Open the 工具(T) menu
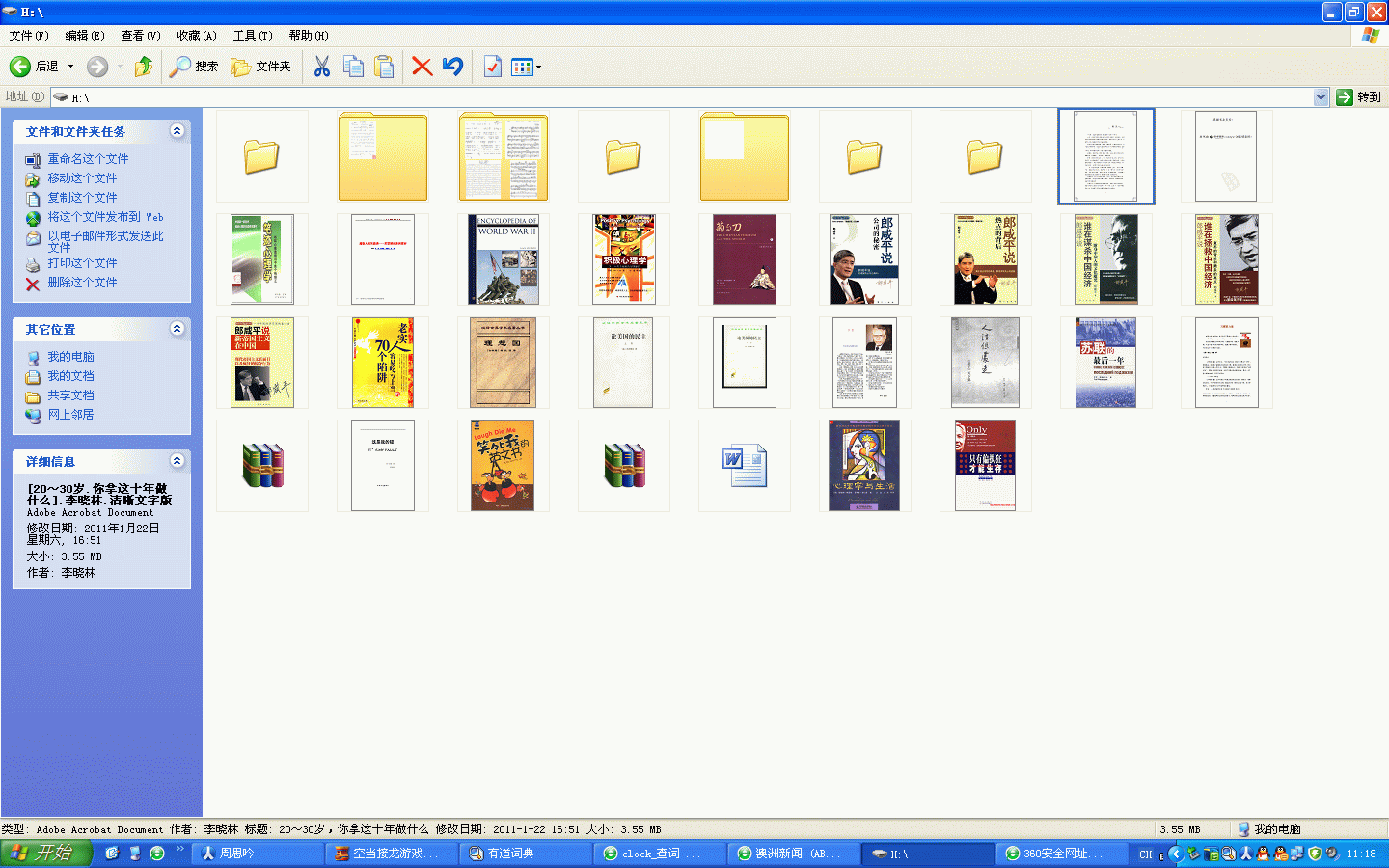Viewport: 1389px width, 868px height. [252, 36]
